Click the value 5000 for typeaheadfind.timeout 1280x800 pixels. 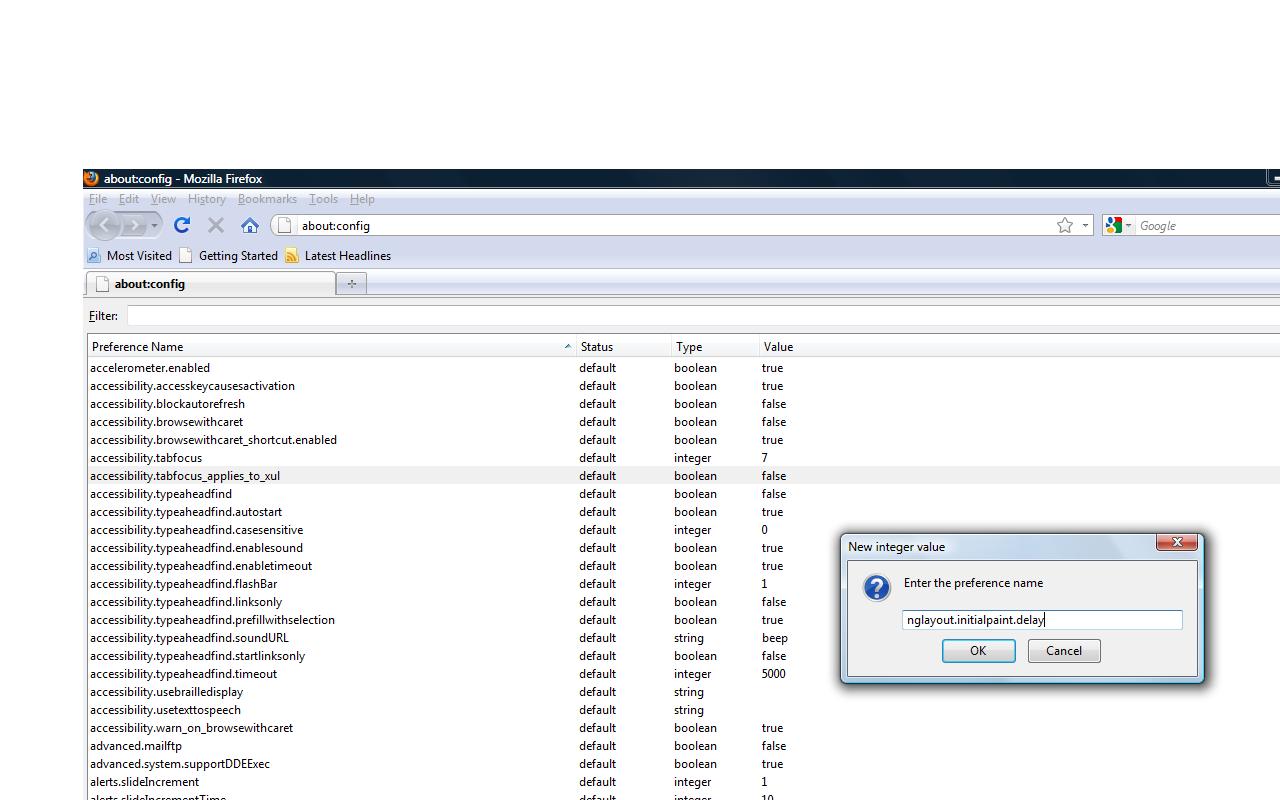(x=774, y=674)
